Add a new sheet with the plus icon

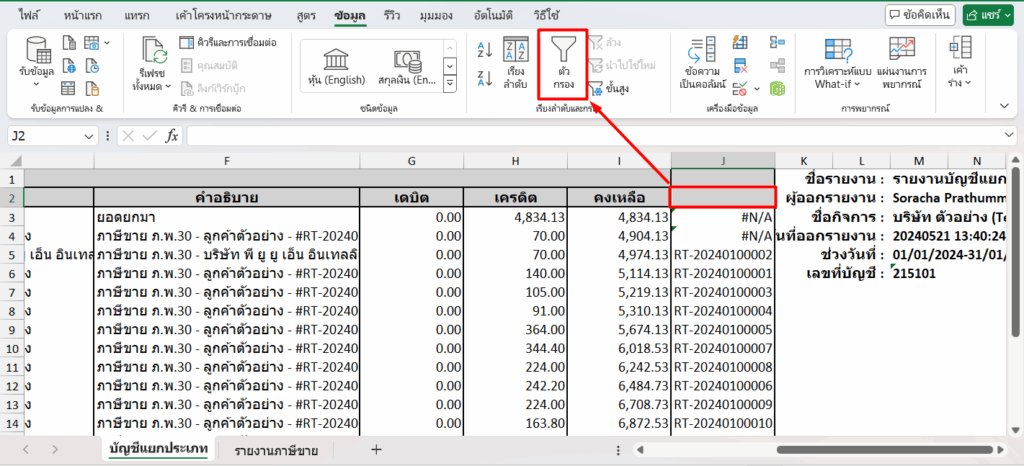[x=376, y=450]
